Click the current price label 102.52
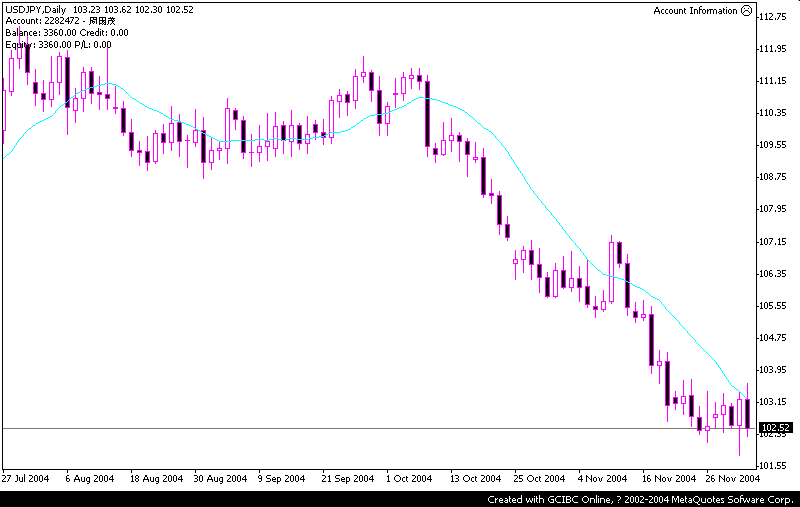 (x=776, y=427)
